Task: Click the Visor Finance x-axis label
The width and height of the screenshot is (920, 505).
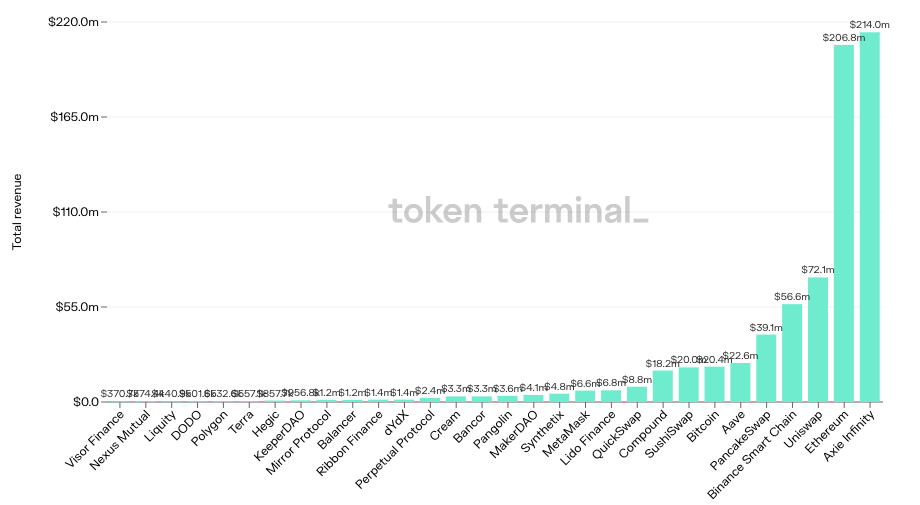Action: click(96, 436)
